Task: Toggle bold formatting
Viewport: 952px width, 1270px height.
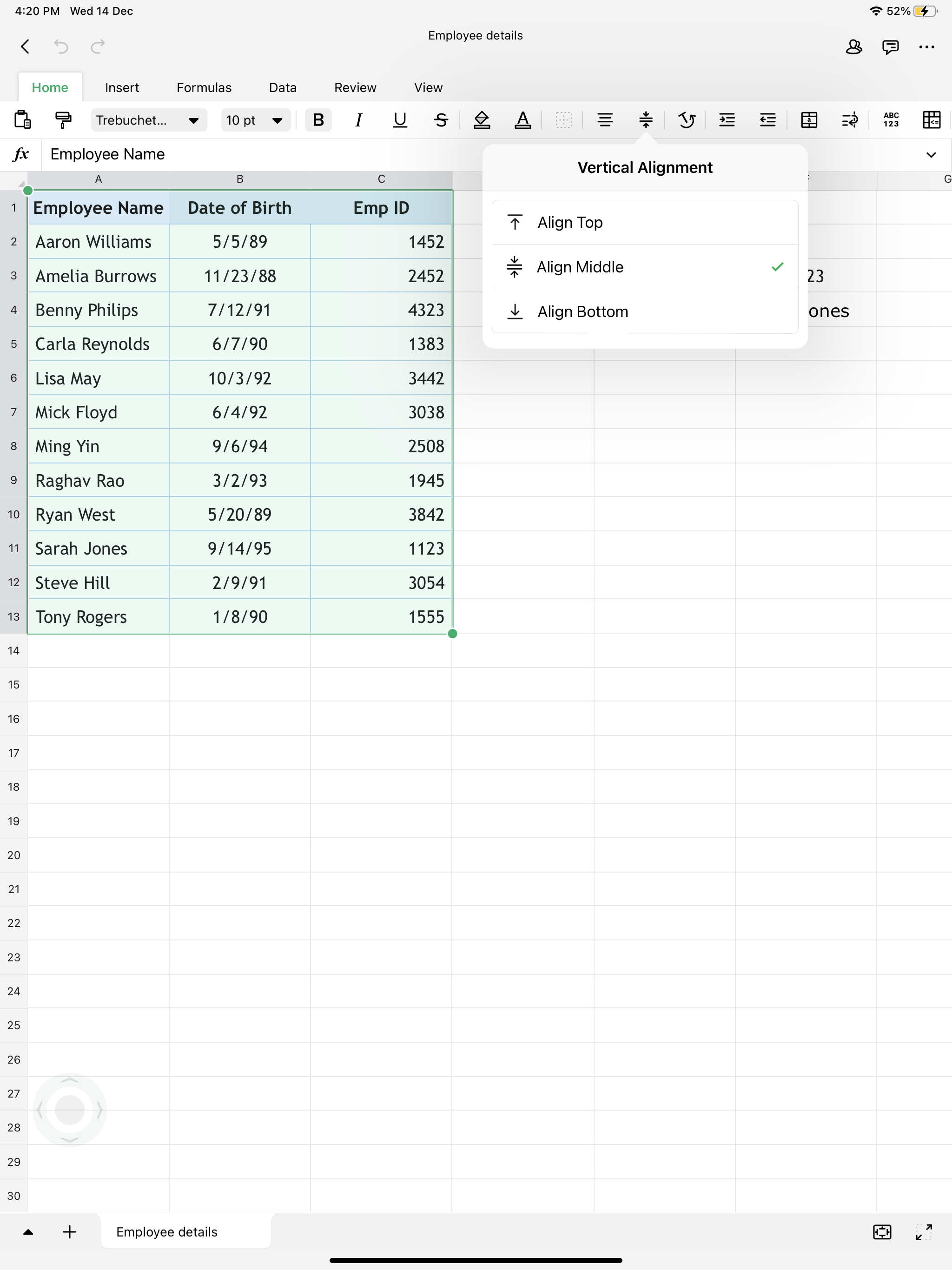Action: tap(318, 120)
